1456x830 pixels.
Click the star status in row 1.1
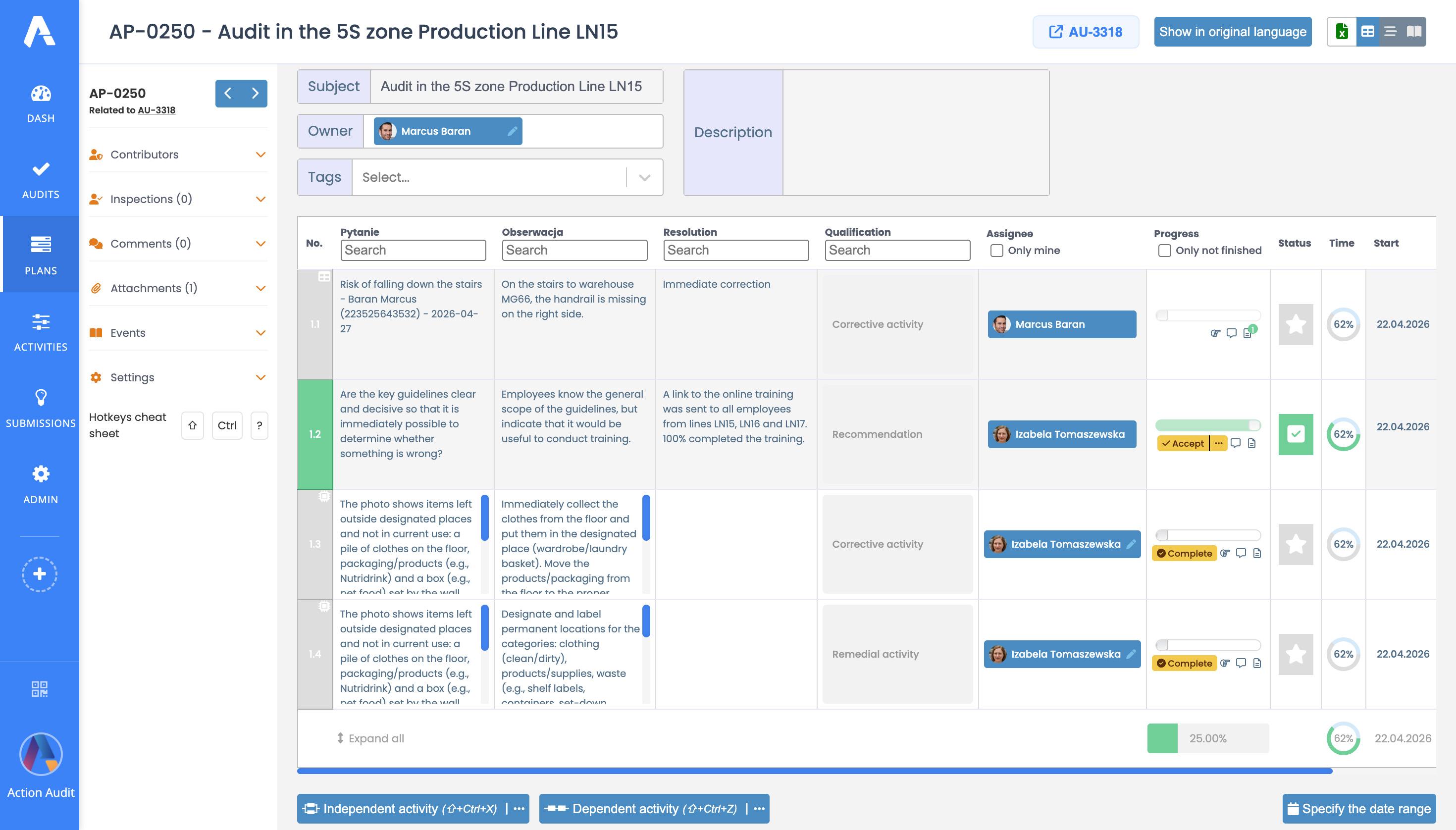point(1296,324)
